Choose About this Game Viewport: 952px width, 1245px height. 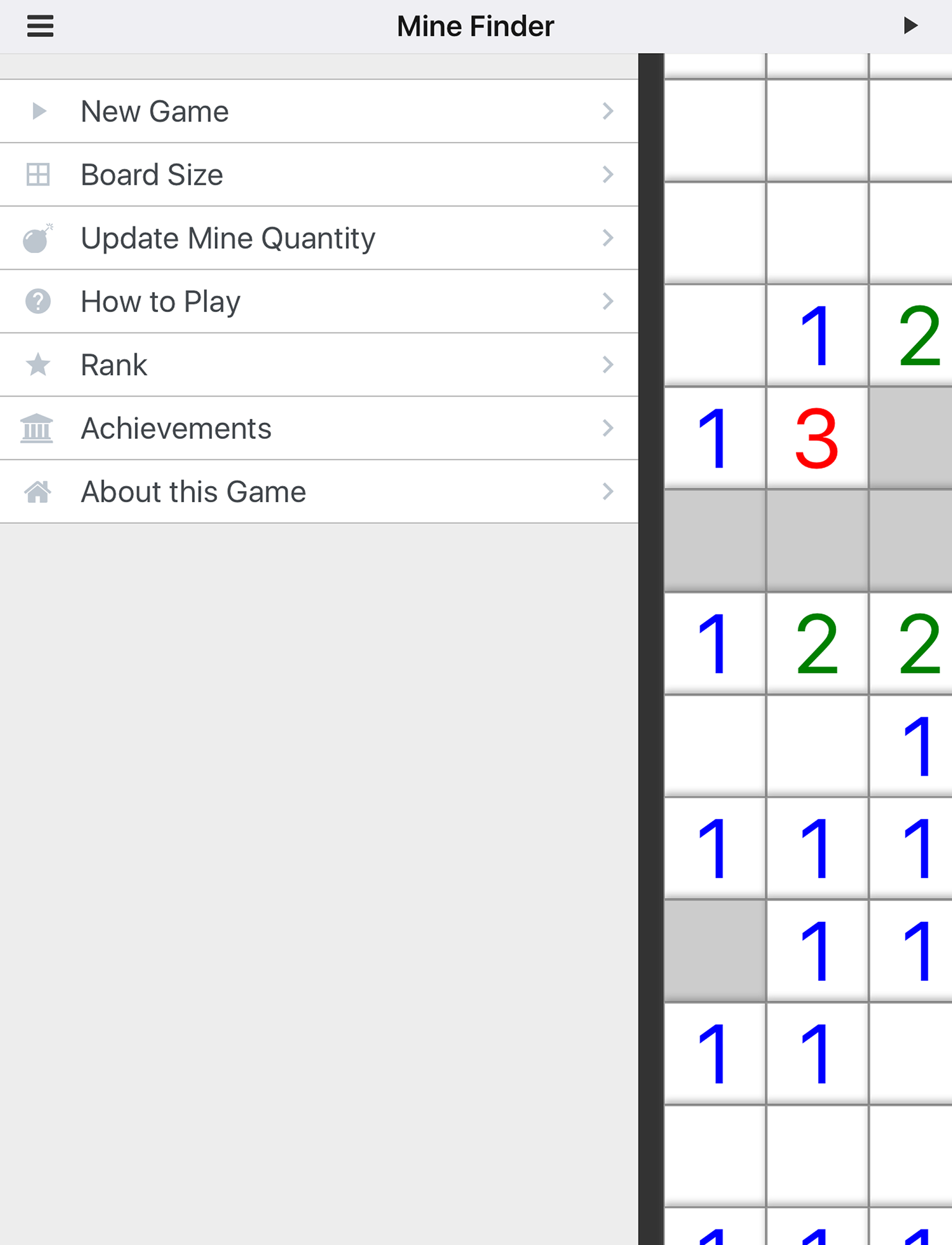click(x=193, y=492)
